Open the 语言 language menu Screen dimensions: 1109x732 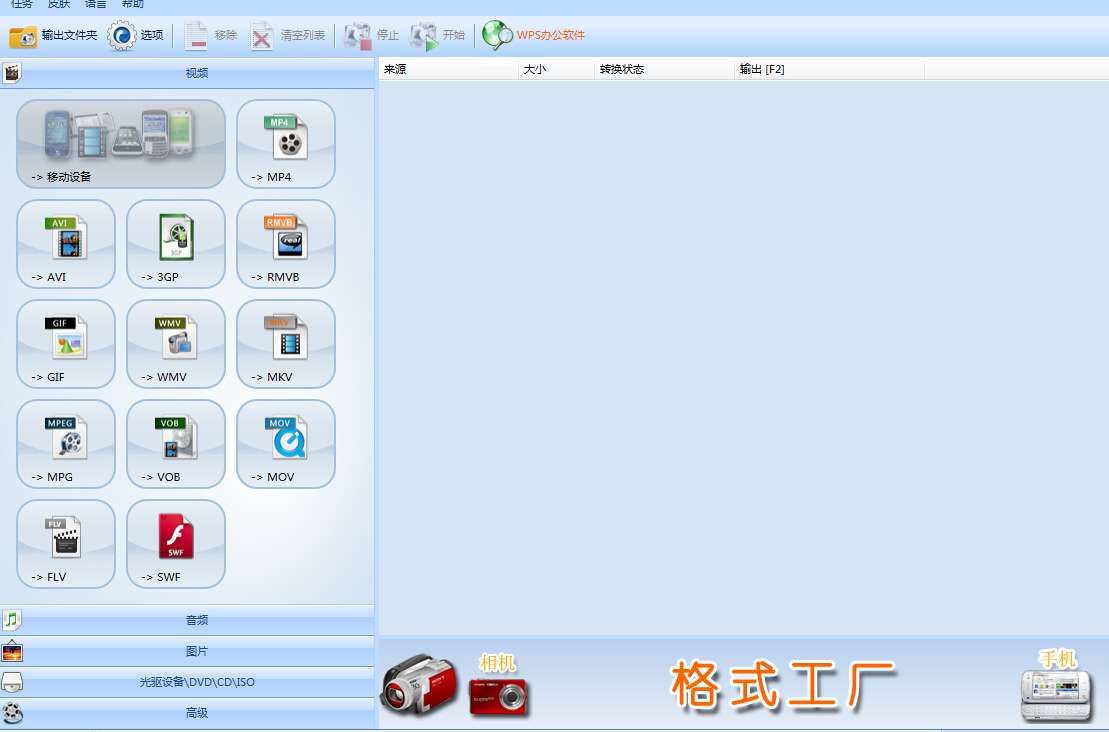95,4
